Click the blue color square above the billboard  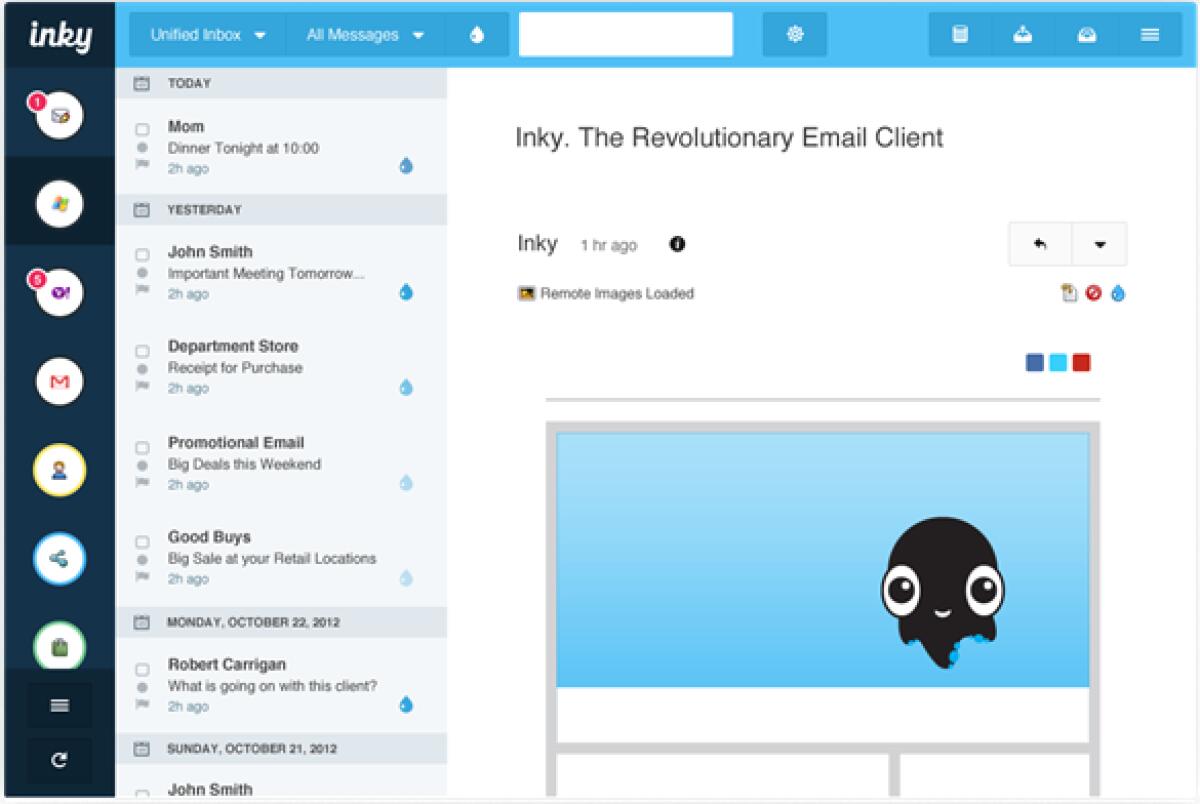pos(1034,362)
